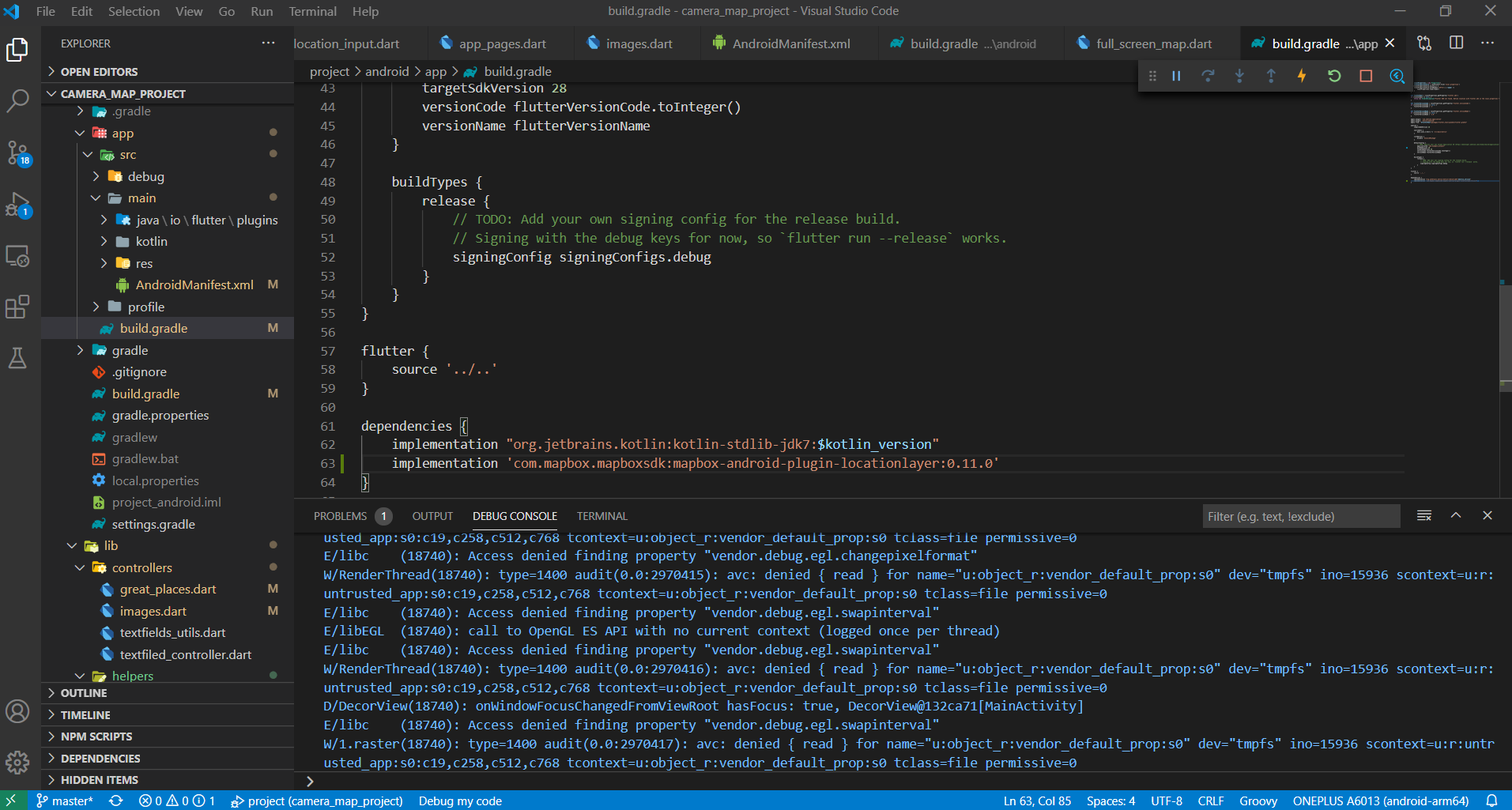
Task: Trigger hot reload with the lightning icon
Action: 1302,75
